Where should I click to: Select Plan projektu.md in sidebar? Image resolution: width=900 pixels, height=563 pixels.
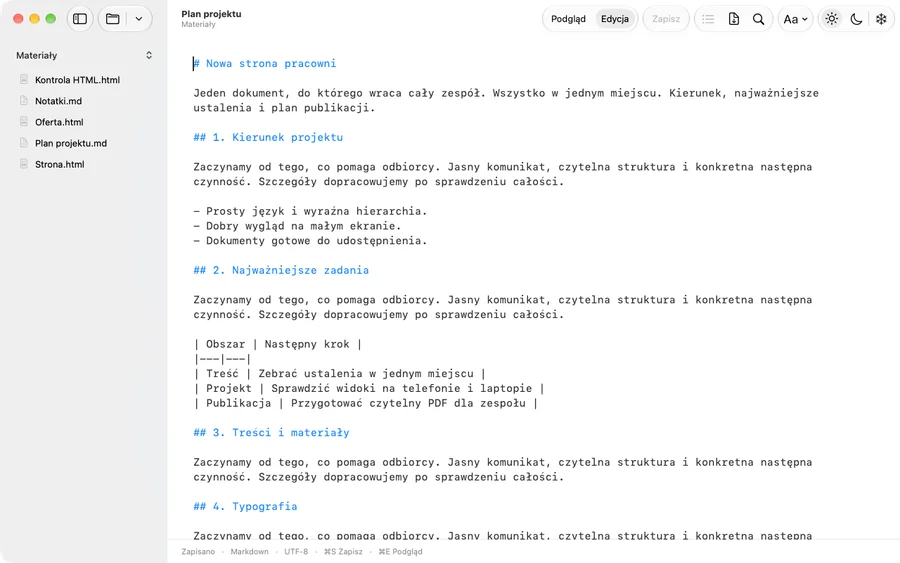tap(71, 143)
